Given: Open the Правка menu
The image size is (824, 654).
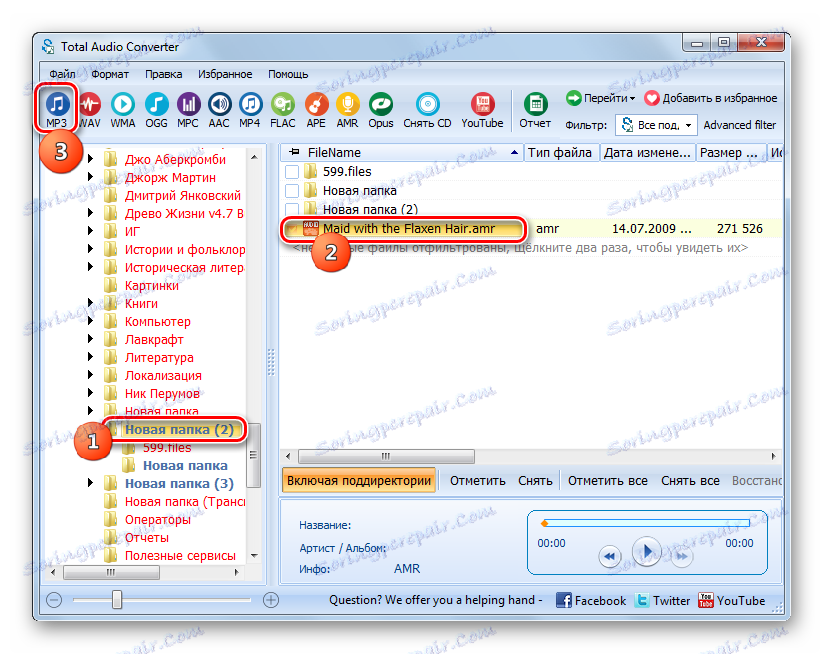Looking at the screenshot, I should point(163,74).
